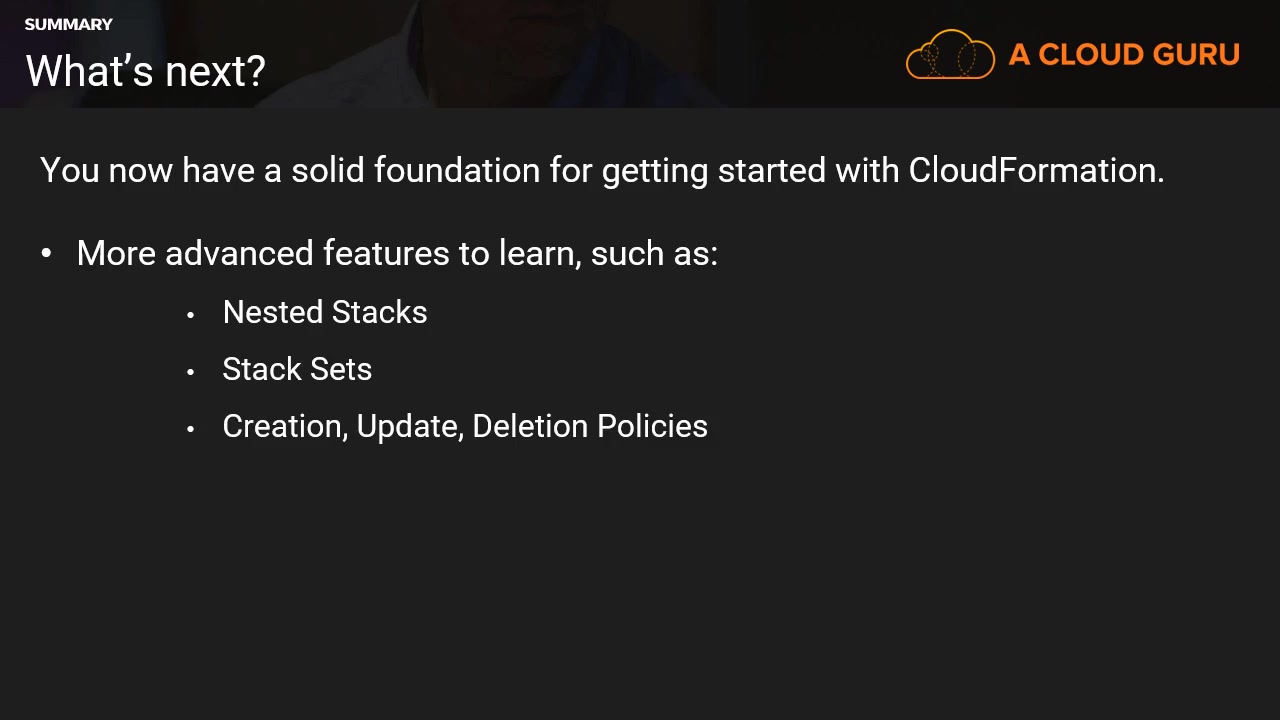Click the bullet dot beside Stack Sets
Image resolution: width=1280 pixels, height=720 pixels.
click(190, 372)
